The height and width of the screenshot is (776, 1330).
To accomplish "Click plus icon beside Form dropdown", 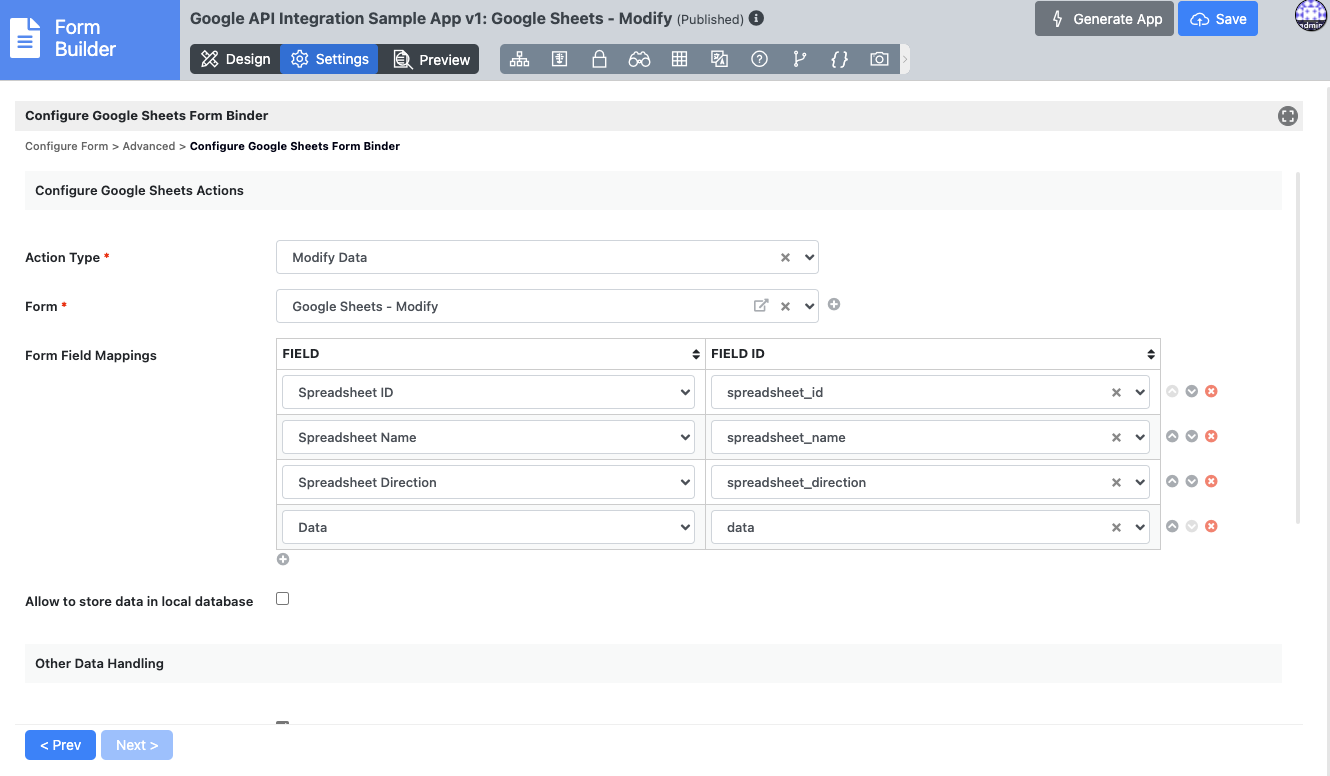I will pyautogui.click(x=834, y=304).
